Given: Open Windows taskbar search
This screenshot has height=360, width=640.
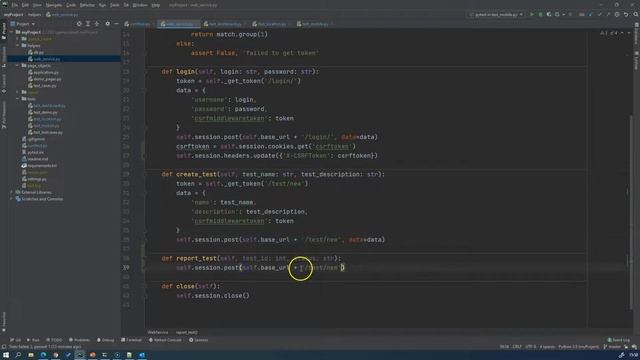Looking at the screenshot, I should (x=18, y=355).
